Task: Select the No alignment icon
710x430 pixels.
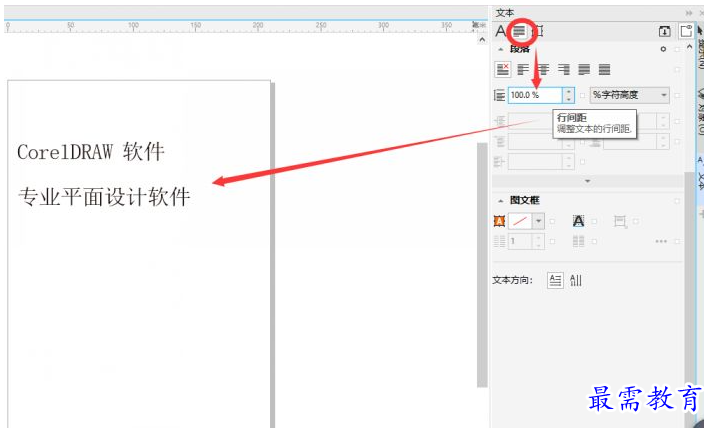Action: (503, 69)
